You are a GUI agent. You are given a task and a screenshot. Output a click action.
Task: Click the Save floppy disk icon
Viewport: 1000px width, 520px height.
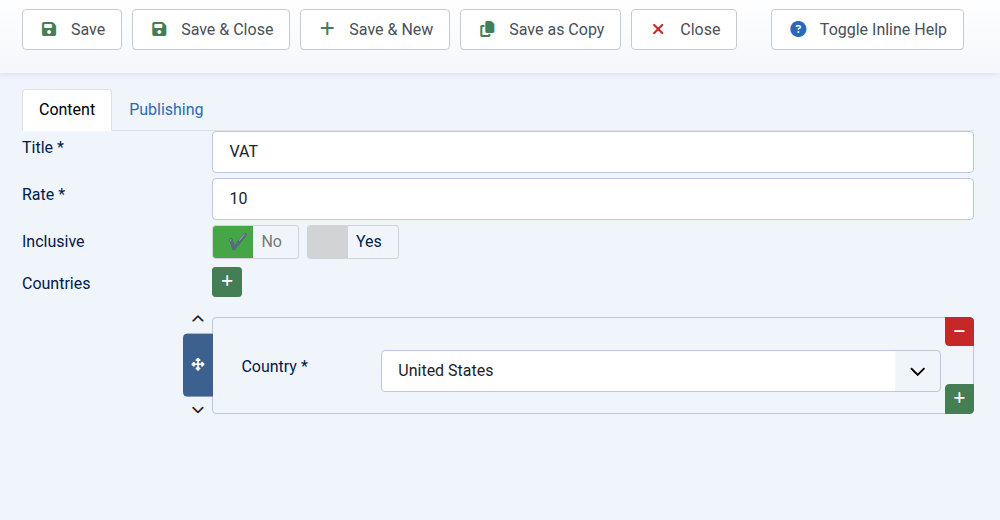click(x=49, y=30)
